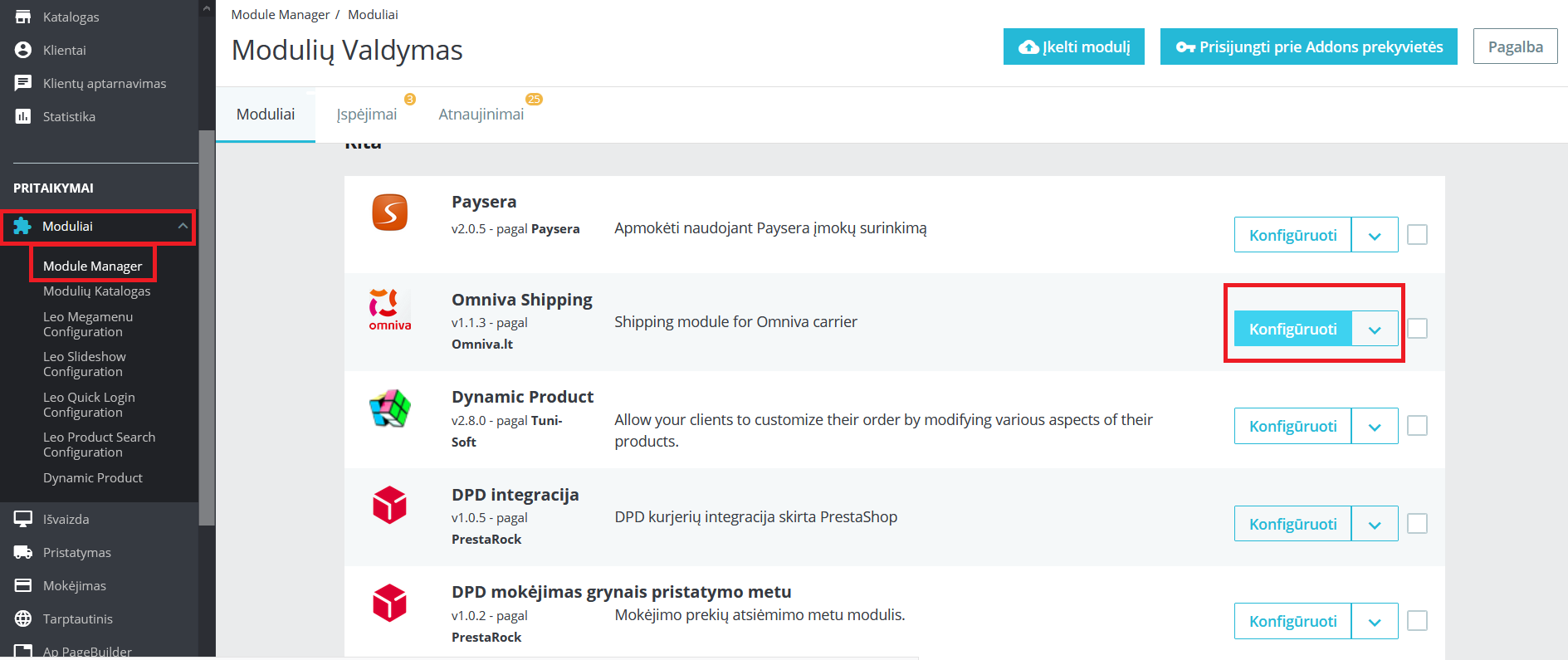Click the Mokėjimas credit card icon
The height and width of the screenshot is (660, 1568).
click(x=23, y=585)
